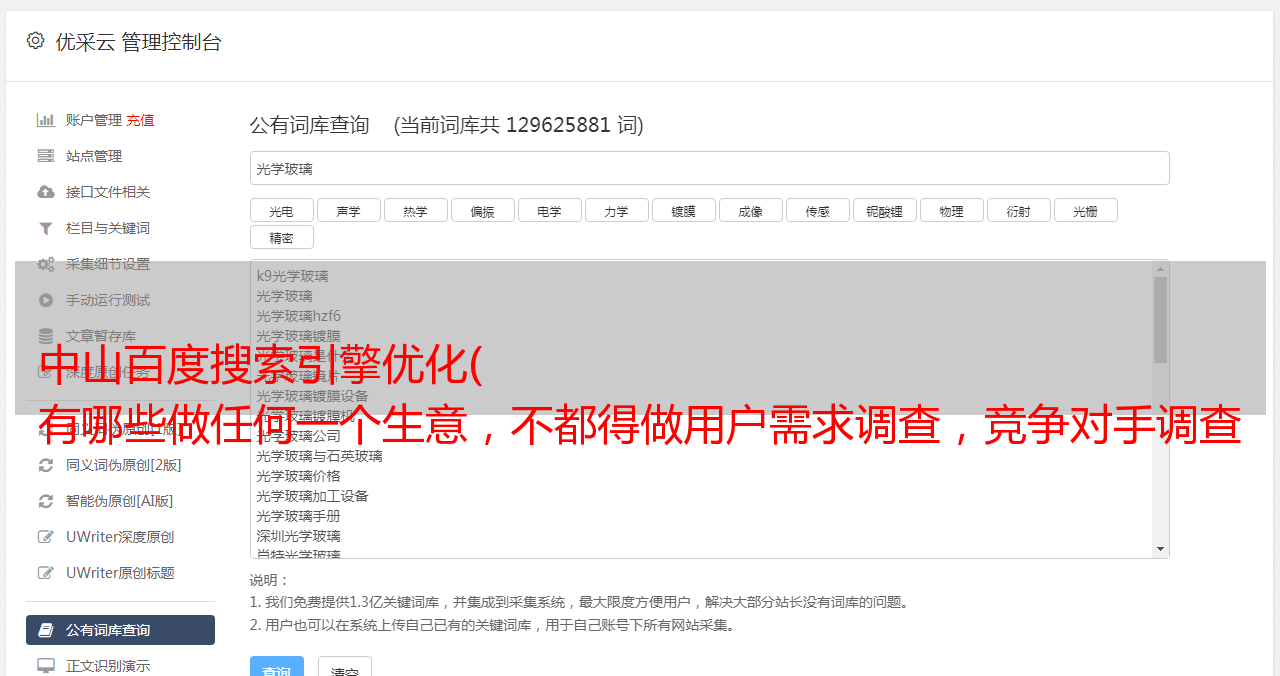This screenshot has height=676, width=1280.
Task: Click the edit icon for UWriter原创标题
Action: coord(46,573)
